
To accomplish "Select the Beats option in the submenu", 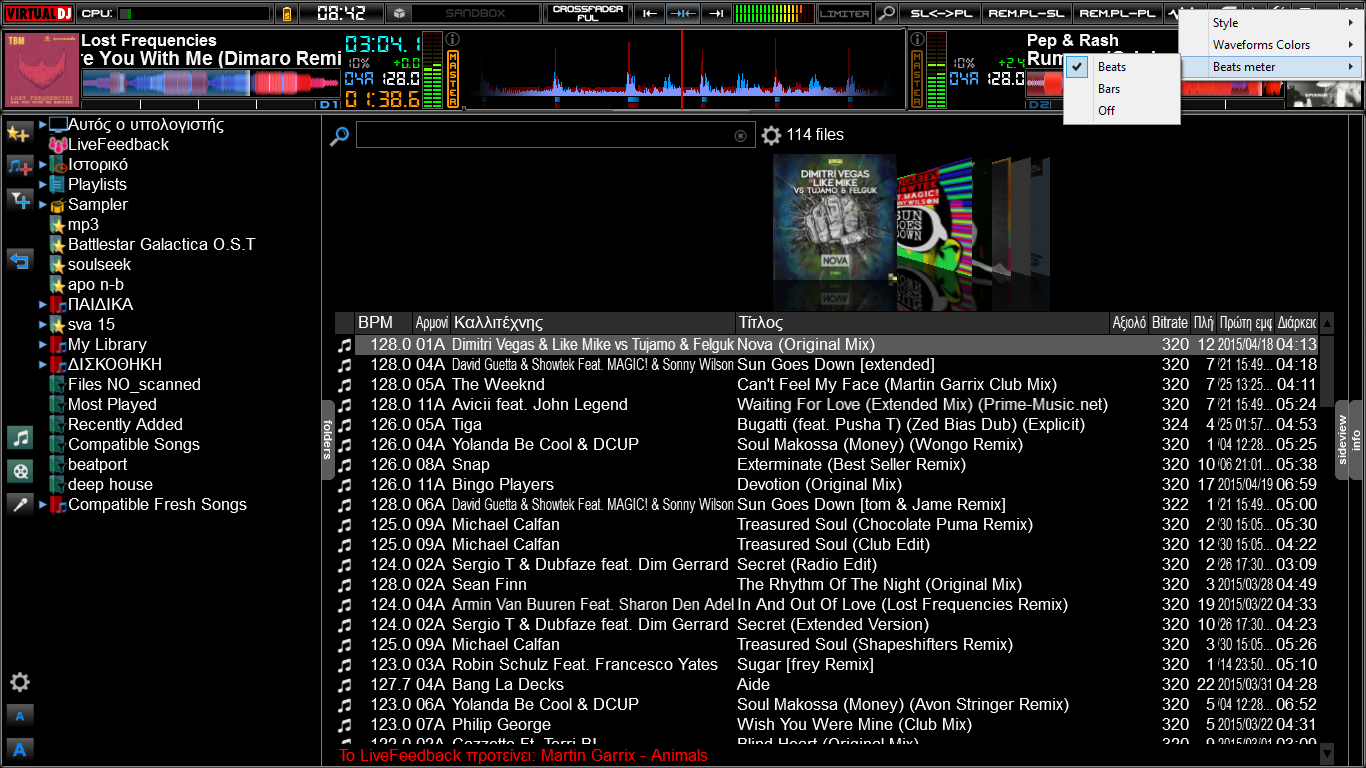I will (x=1122, y=67).
